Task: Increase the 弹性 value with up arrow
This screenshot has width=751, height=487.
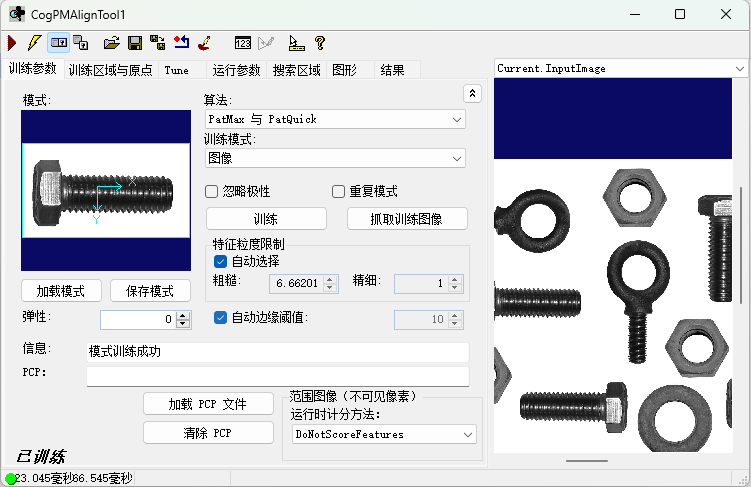Action: [183, 316]
